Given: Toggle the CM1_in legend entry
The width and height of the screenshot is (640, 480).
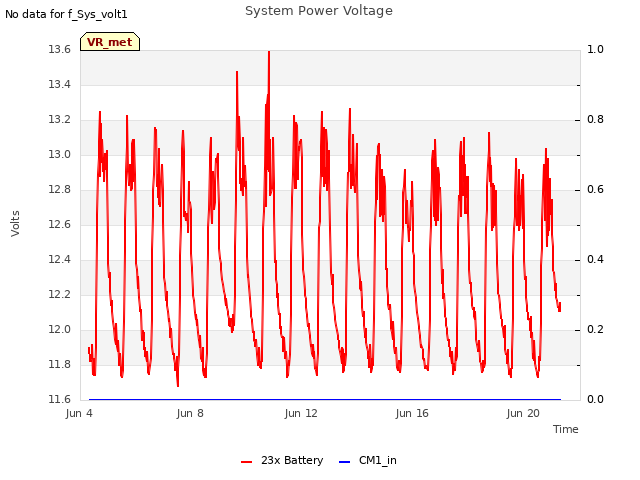Looking at the screenshot, I should [368, 460].
